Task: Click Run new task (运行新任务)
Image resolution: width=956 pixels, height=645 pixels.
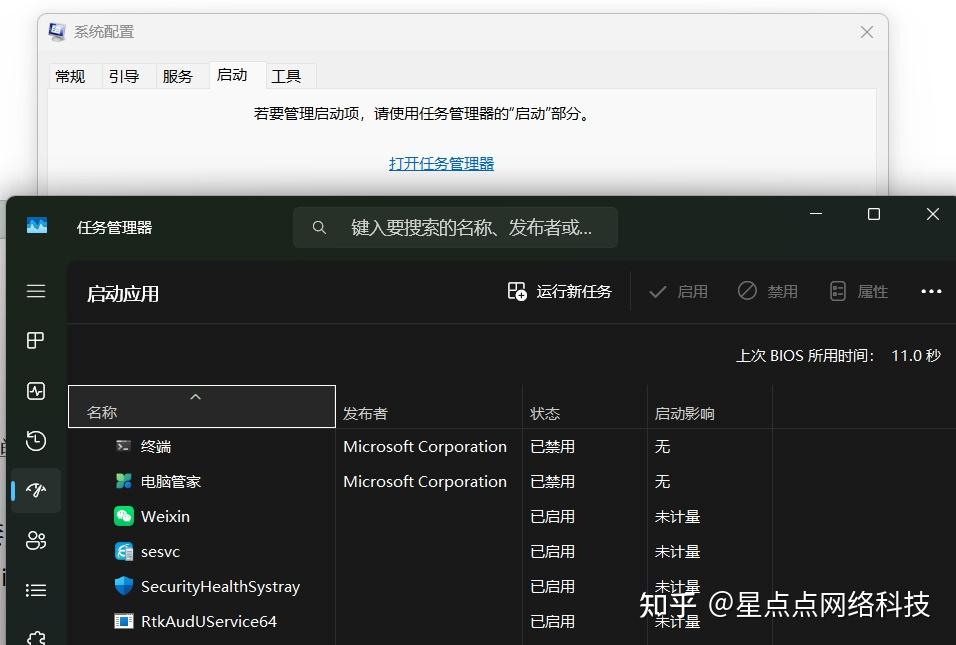Action: coord(559,291)
